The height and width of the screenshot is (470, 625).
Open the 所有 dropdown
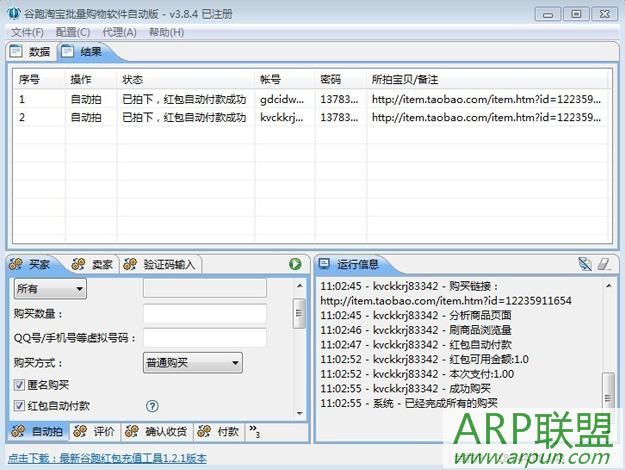point(50,289)
